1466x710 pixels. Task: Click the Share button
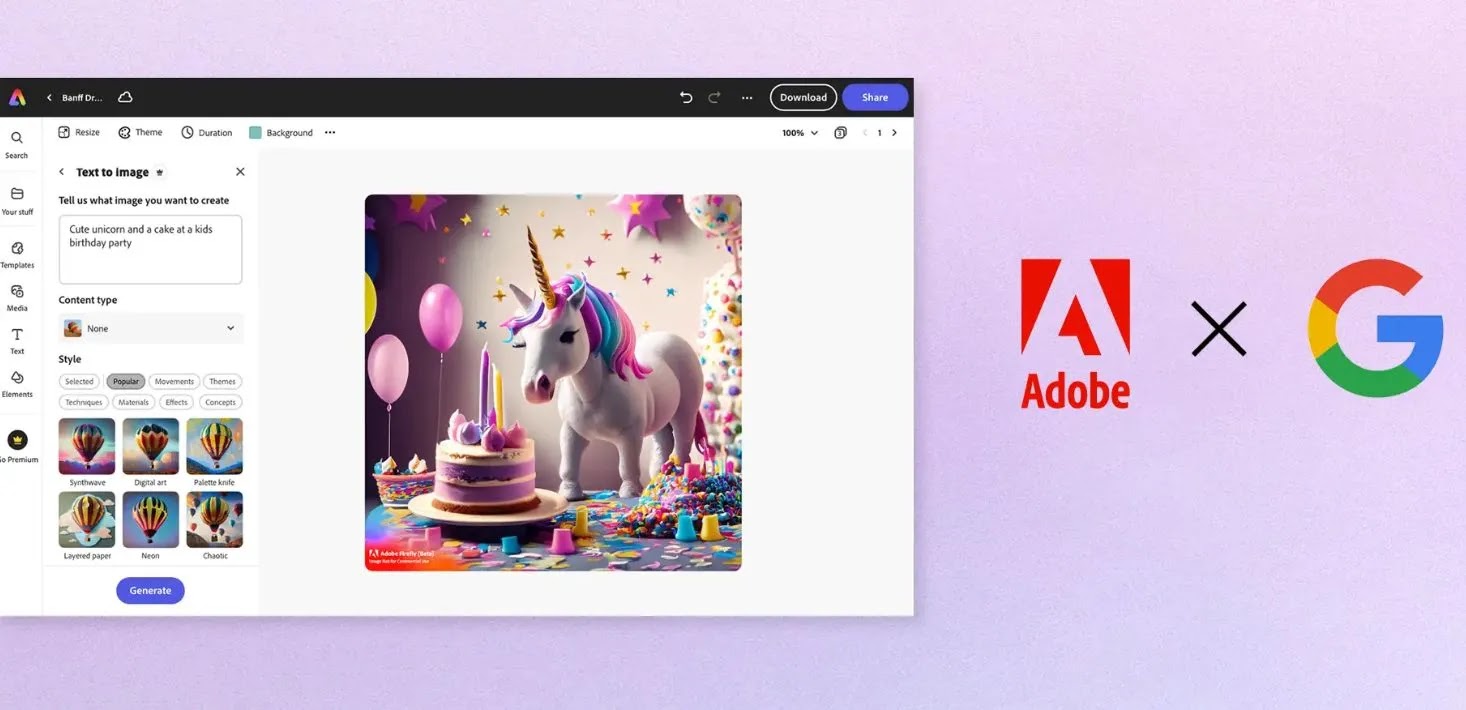click(875, 97)
